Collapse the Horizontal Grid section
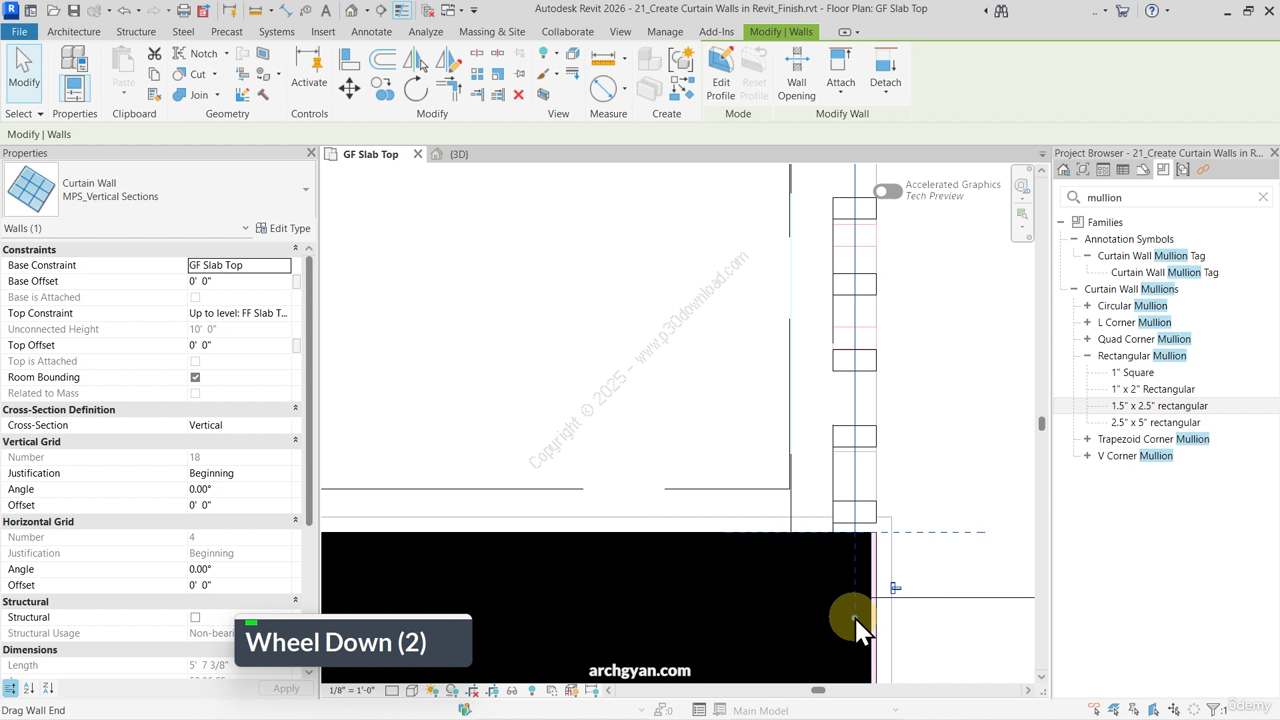Screen dimensions: 1280x720 pos(295,521)
